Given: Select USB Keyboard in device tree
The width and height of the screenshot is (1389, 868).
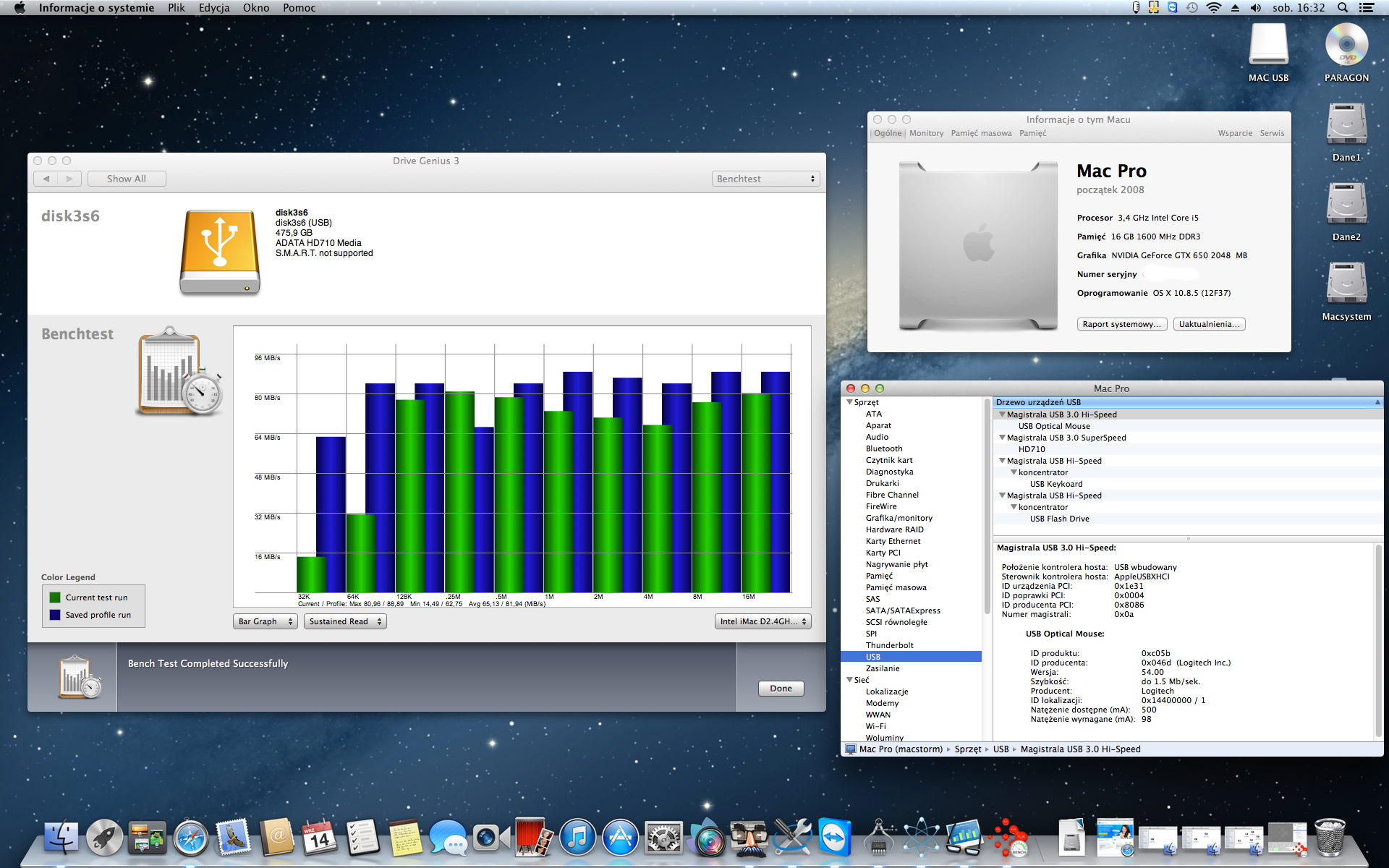Looking at the screenshot, I should pyautogui.click(x=1056, y=484).
